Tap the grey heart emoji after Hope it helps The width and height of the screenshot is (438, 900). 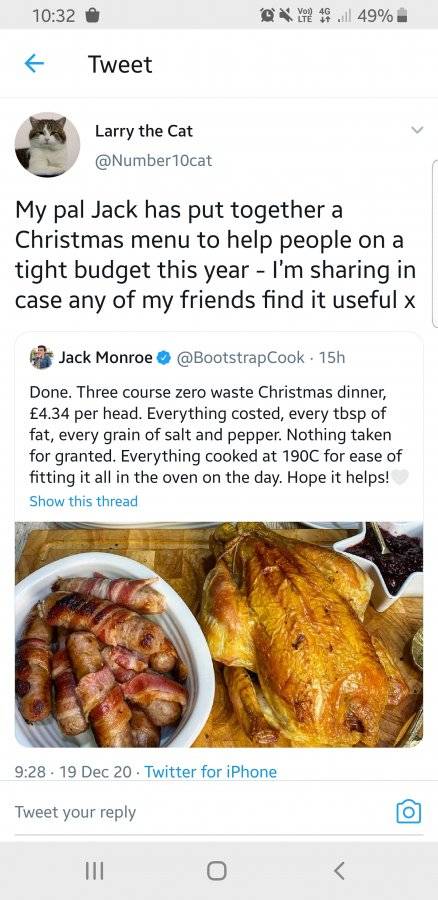[400, 477]
